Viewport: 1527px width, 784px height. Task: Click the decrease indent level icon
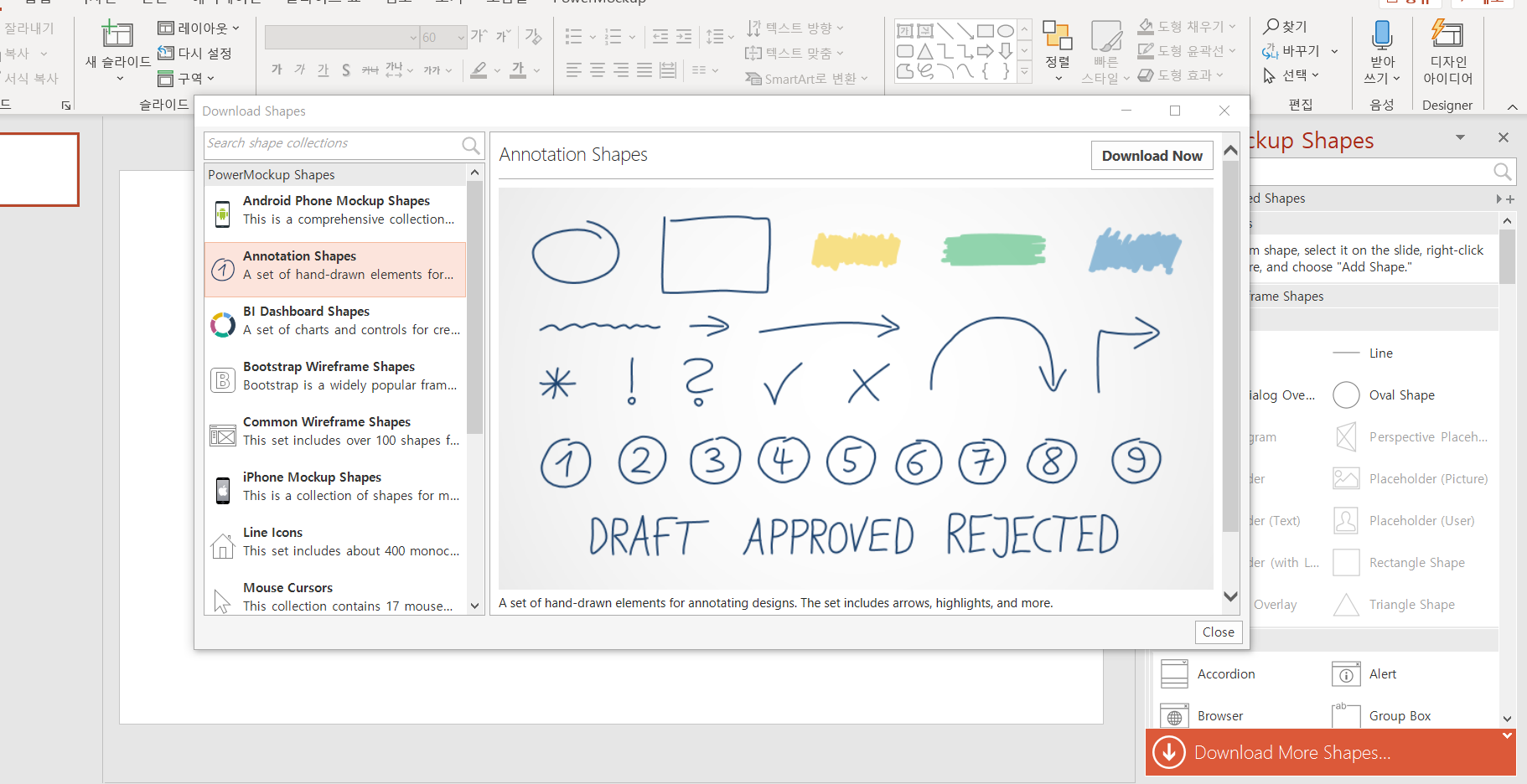pos(660,36)
